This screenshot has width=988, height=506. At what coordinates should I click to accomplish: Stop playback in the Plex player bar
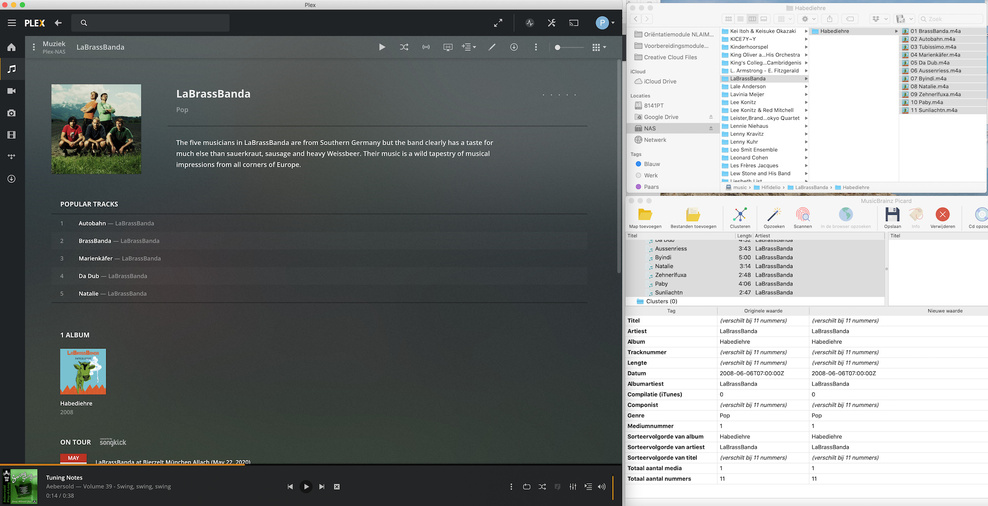(x=337, y=486)
